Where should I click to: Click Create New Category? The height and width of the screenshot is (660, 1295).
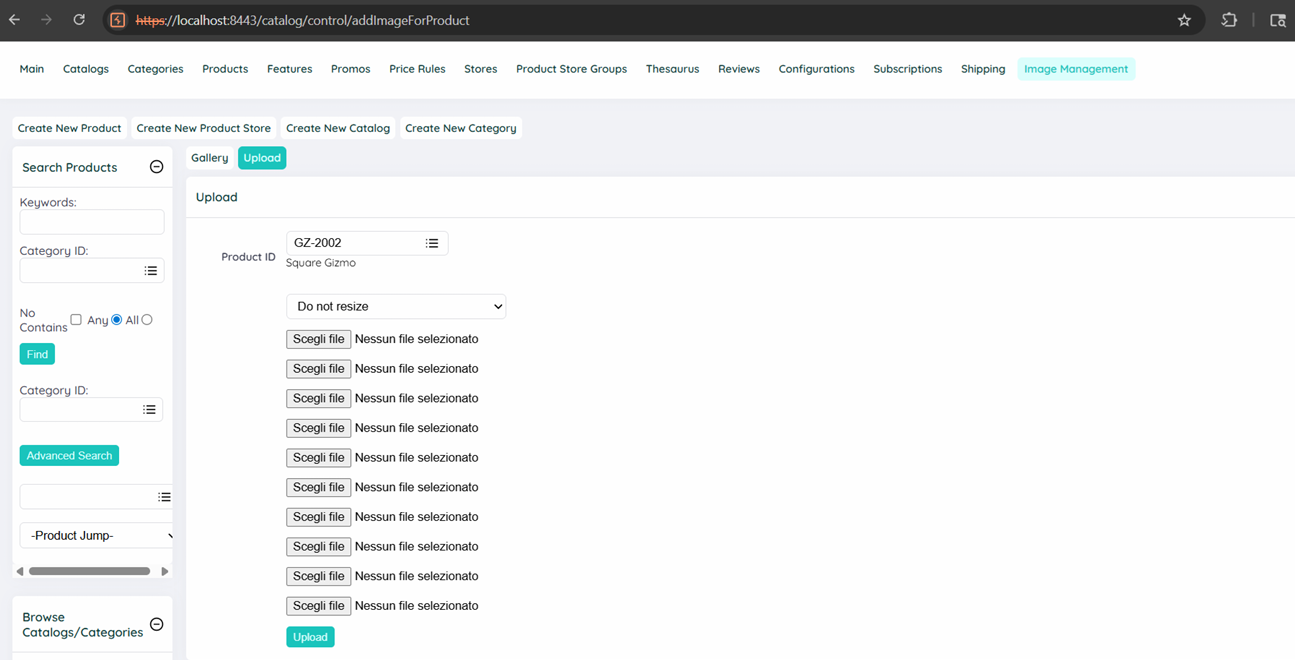click(x=461, y=128)
